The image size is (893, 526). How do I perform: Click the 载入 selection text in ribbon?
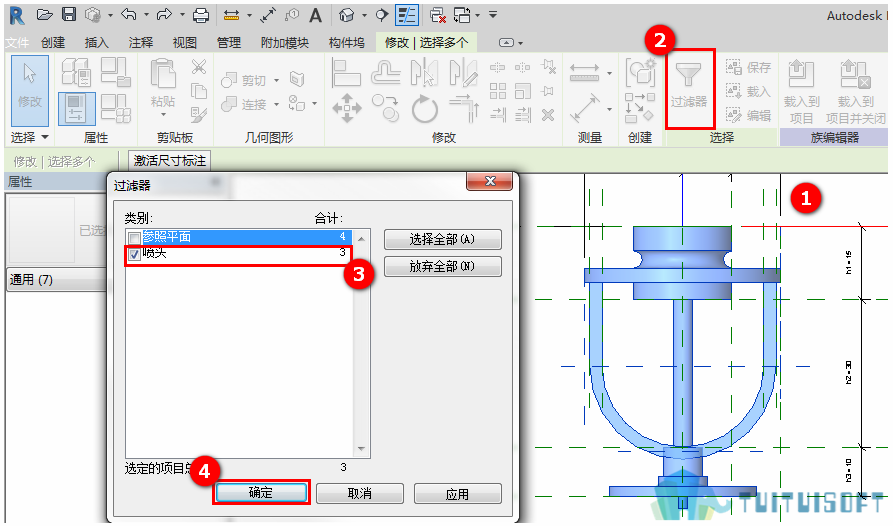[758, 92]
